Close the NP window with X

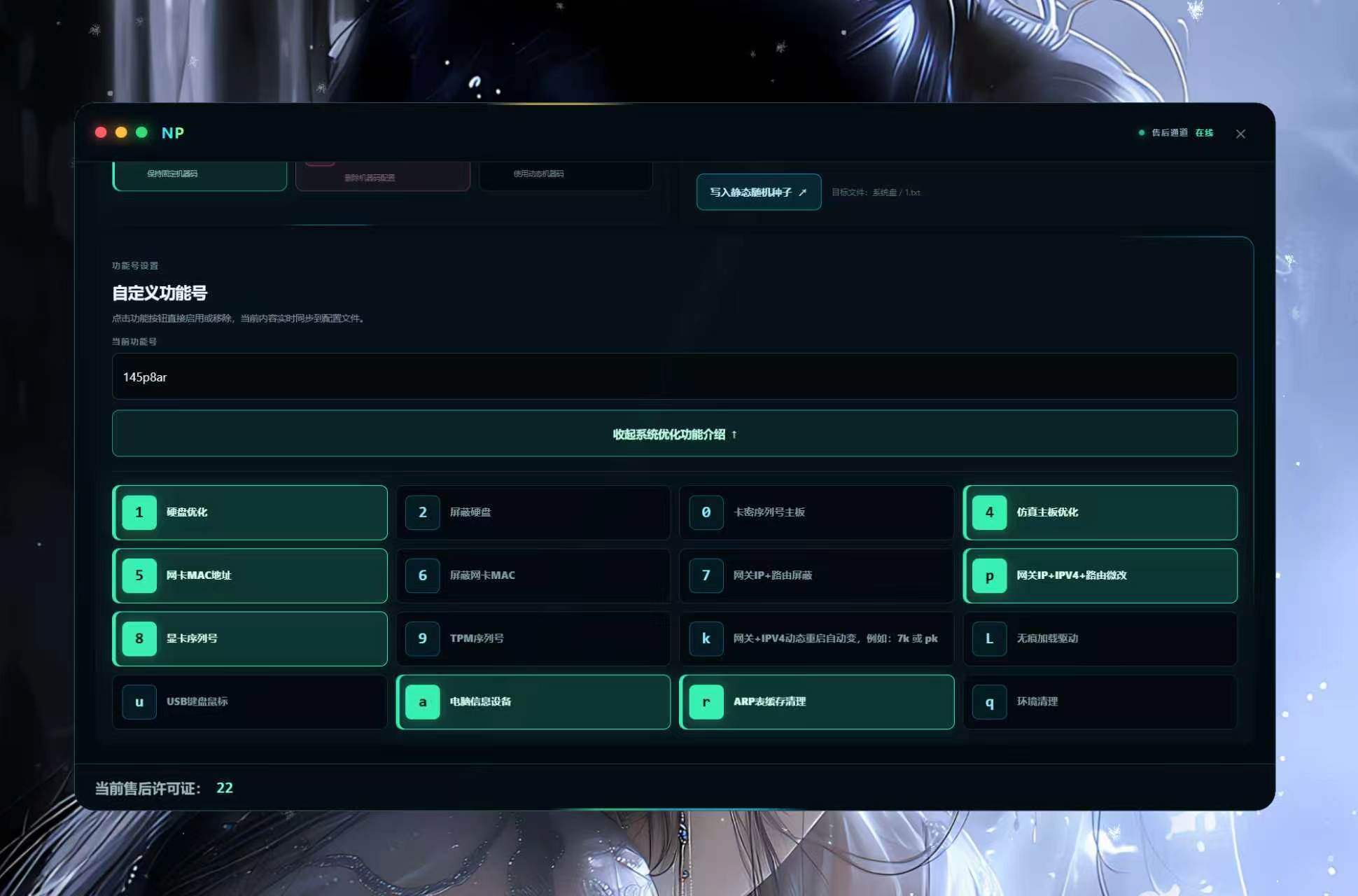coord(1240,134)
